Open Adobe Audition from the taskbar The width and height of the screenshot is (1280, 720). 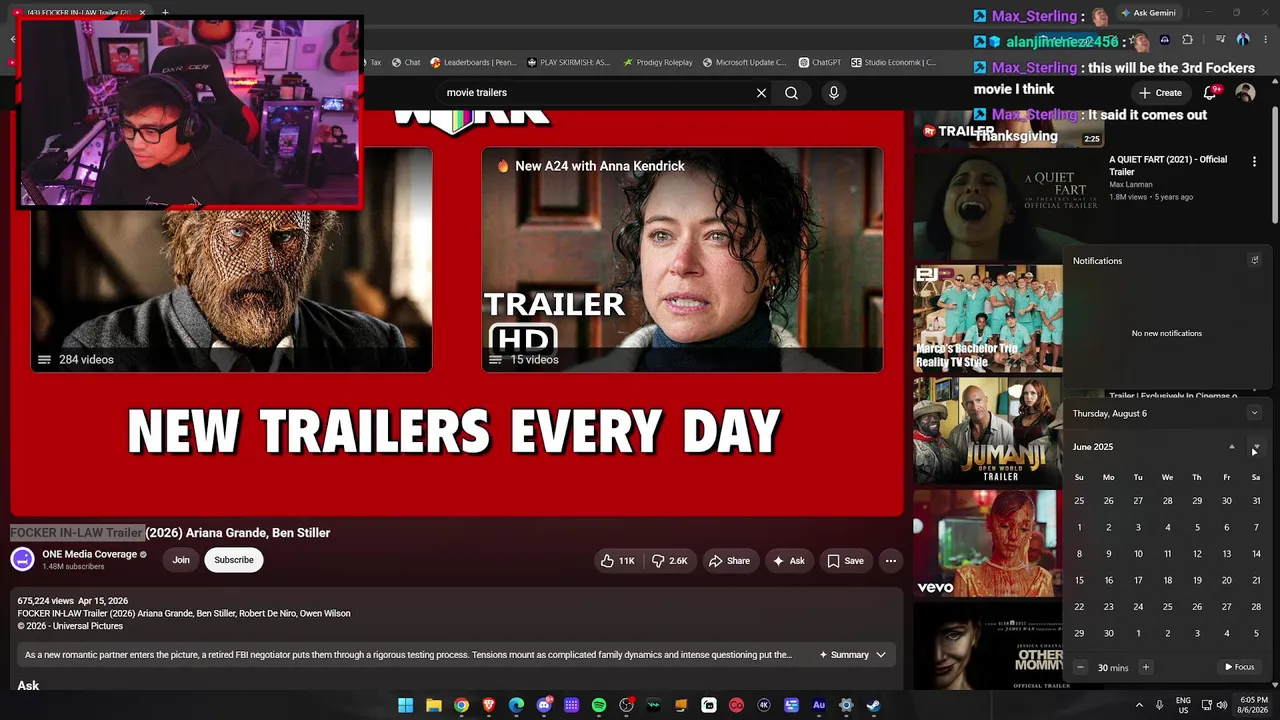(x=819, y=705)
